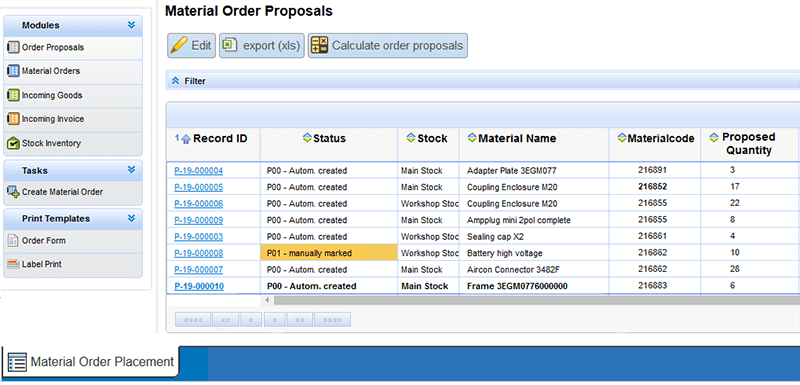This screenshot has width=800, height=385.
Task: Open Material Orders module
Action: (73, 71)
